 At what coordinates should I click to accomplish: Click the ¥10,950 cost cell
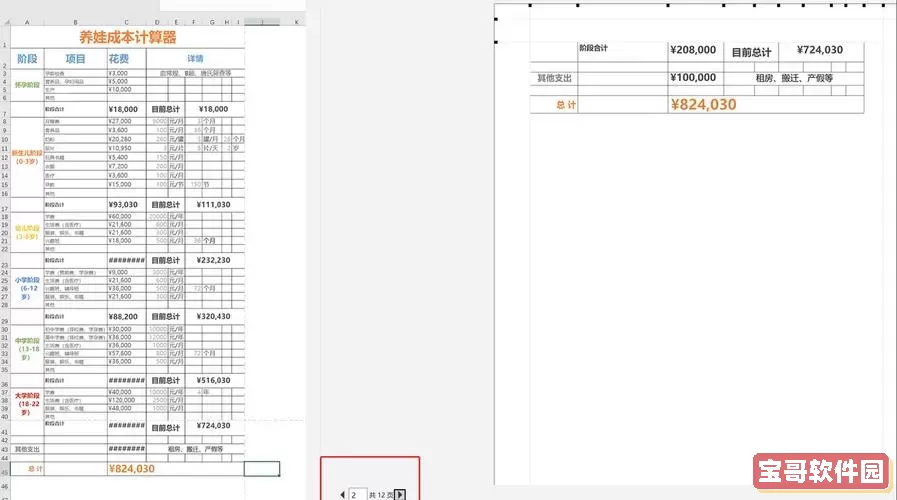(x=126, y=148)
